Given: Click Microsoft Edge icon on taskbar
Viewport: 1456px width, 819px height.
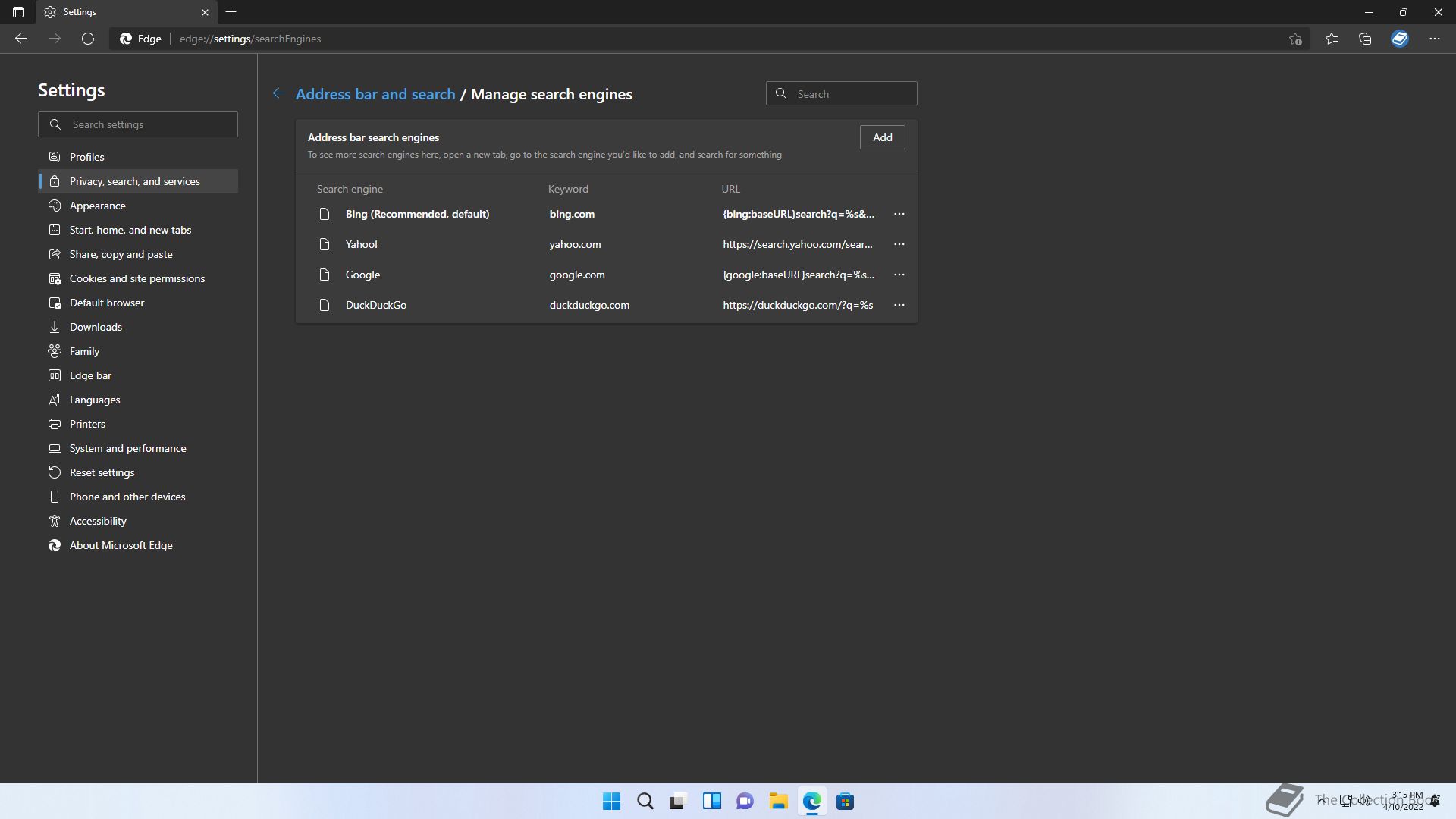Looking at the screenshot, I should pyautogui.click(x=811, y=801).
